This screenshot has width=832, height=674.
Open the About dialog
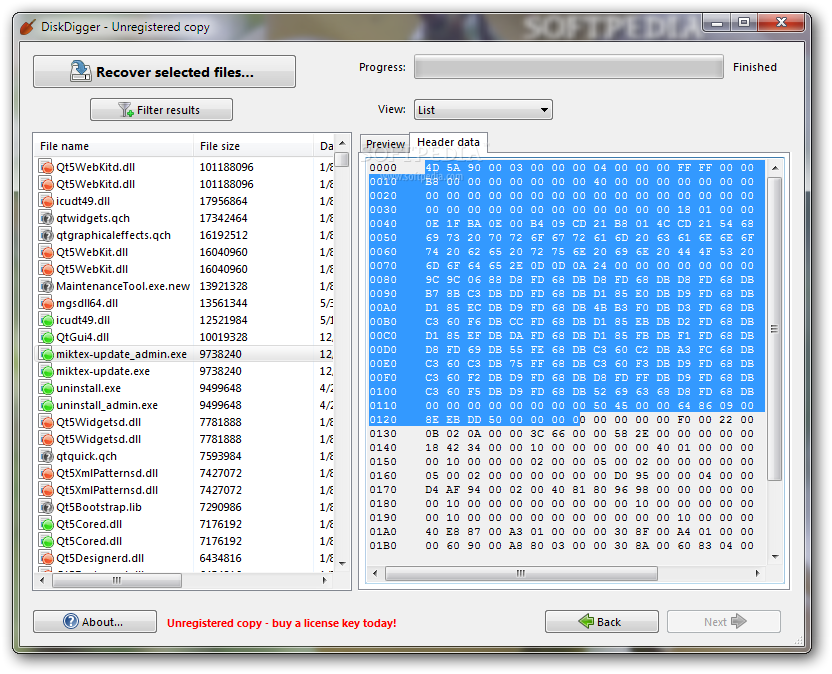click(x=95, y=621)
